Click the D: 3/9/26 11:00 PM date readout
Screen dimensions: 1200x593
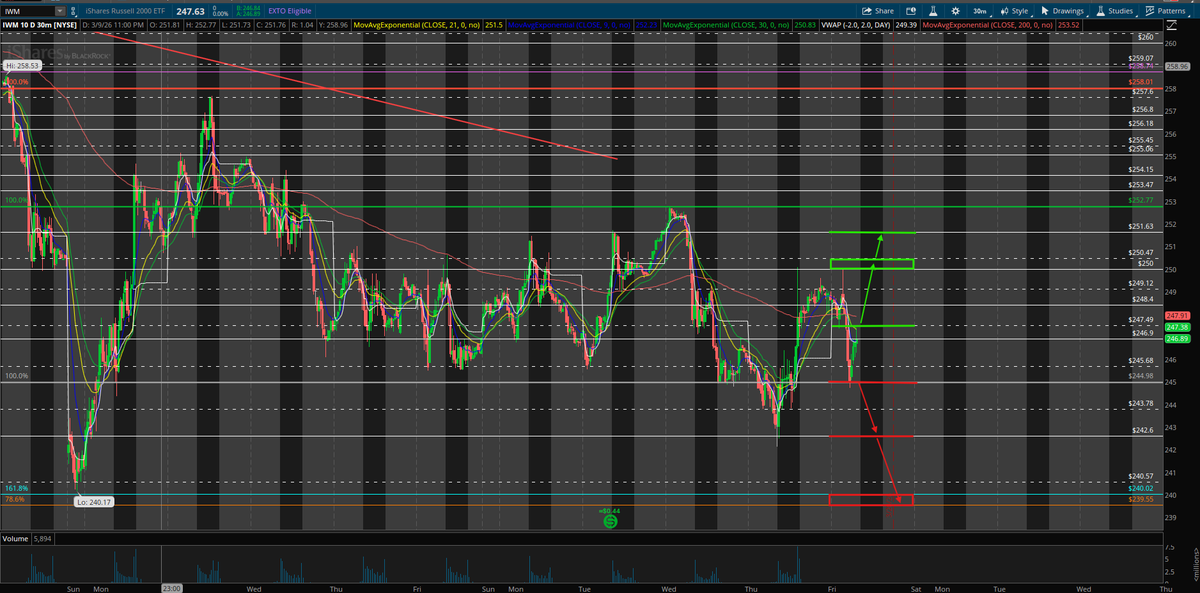pos(115,24)
